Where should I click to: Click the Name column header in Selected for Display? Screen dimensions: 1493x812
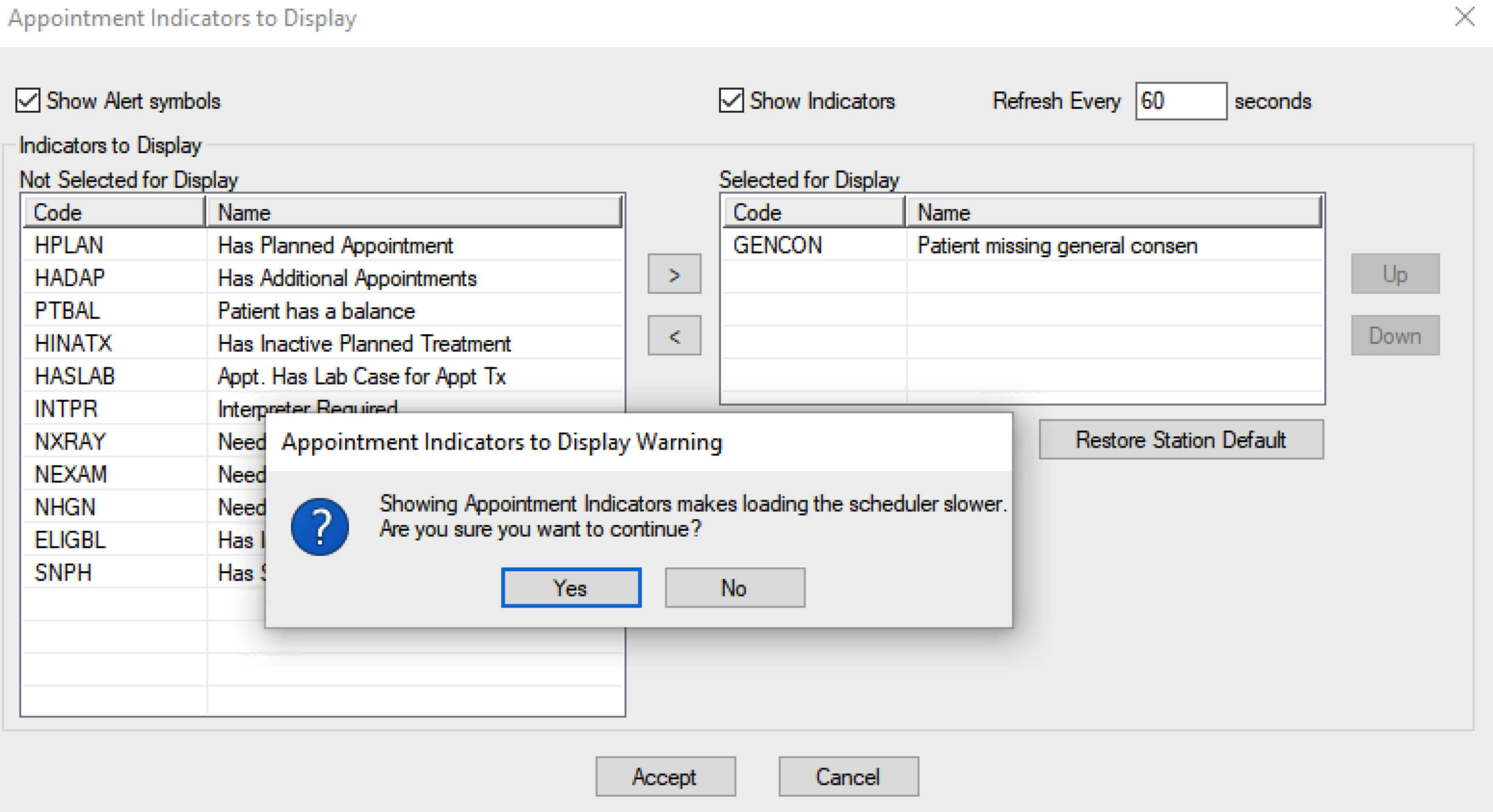pyautogui.click(x=1113, y=212)
